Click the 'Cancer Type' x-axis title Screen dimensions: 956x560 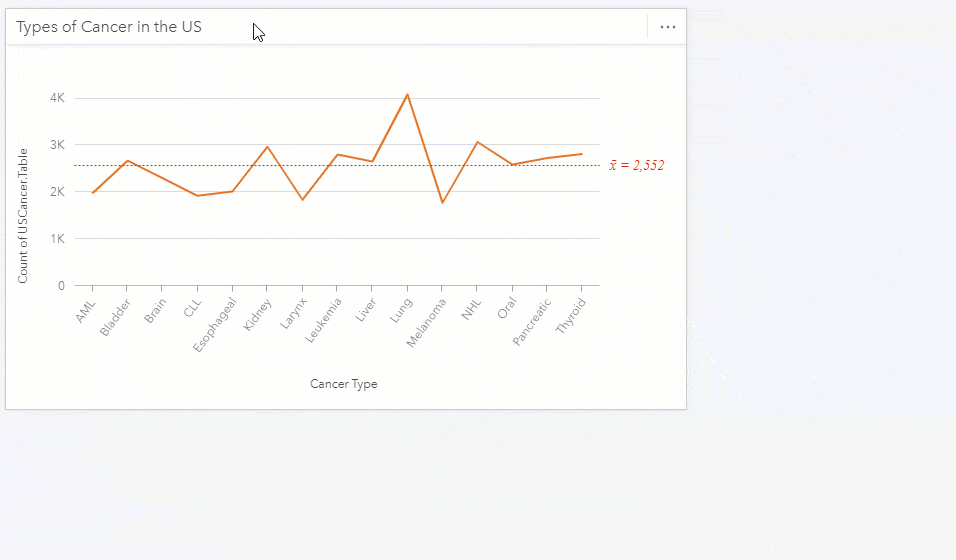point(343,384)
